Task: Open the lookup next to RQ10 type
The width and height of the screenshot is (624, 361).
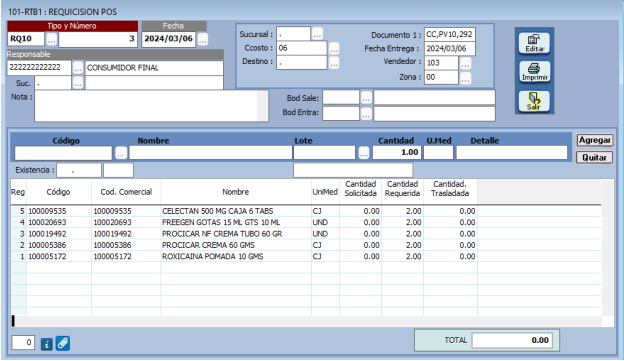Action: click(x=52, y=39)
